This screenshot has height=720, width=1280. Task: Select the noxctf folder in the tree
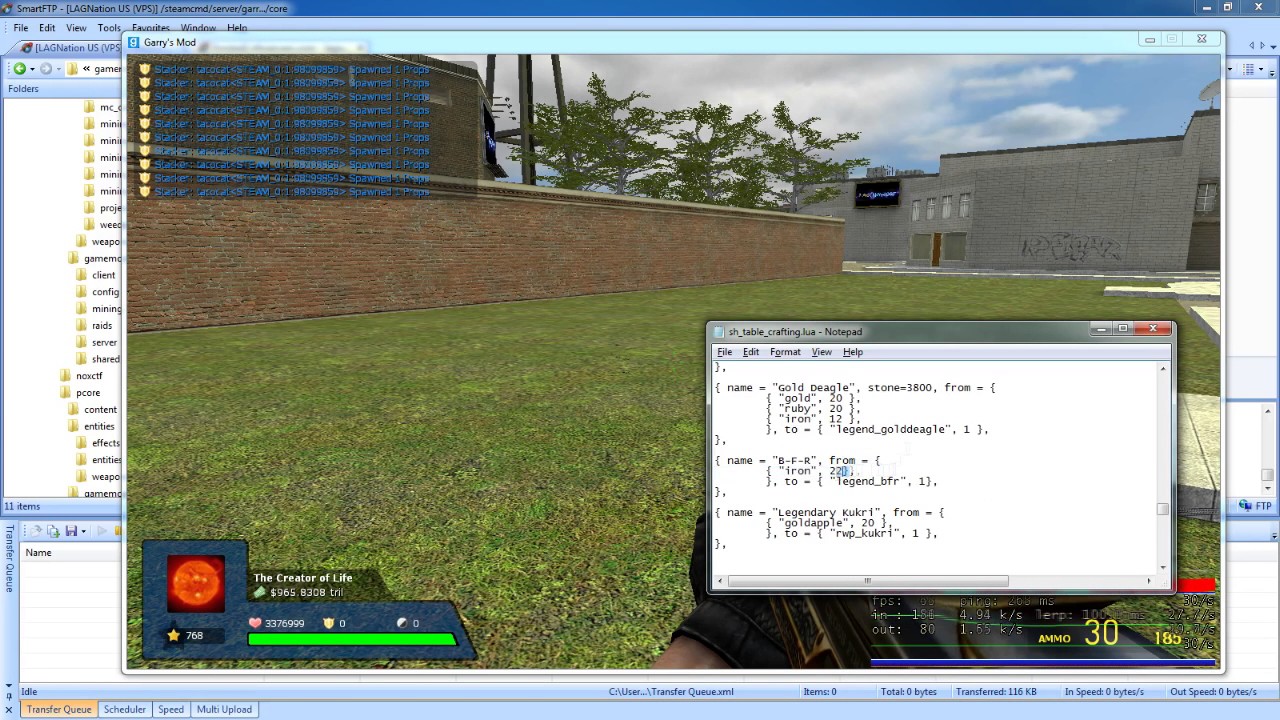89,376
